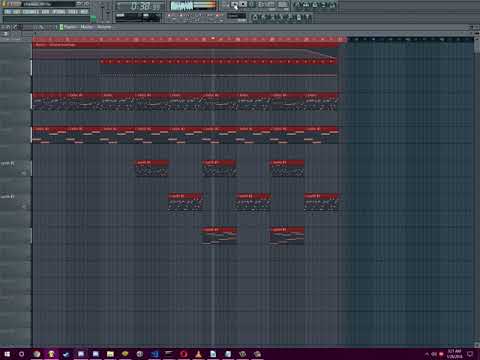Open the CHANNELS menu
The width and height of the screenshot is (480, 360).
(x=31, y=12)
